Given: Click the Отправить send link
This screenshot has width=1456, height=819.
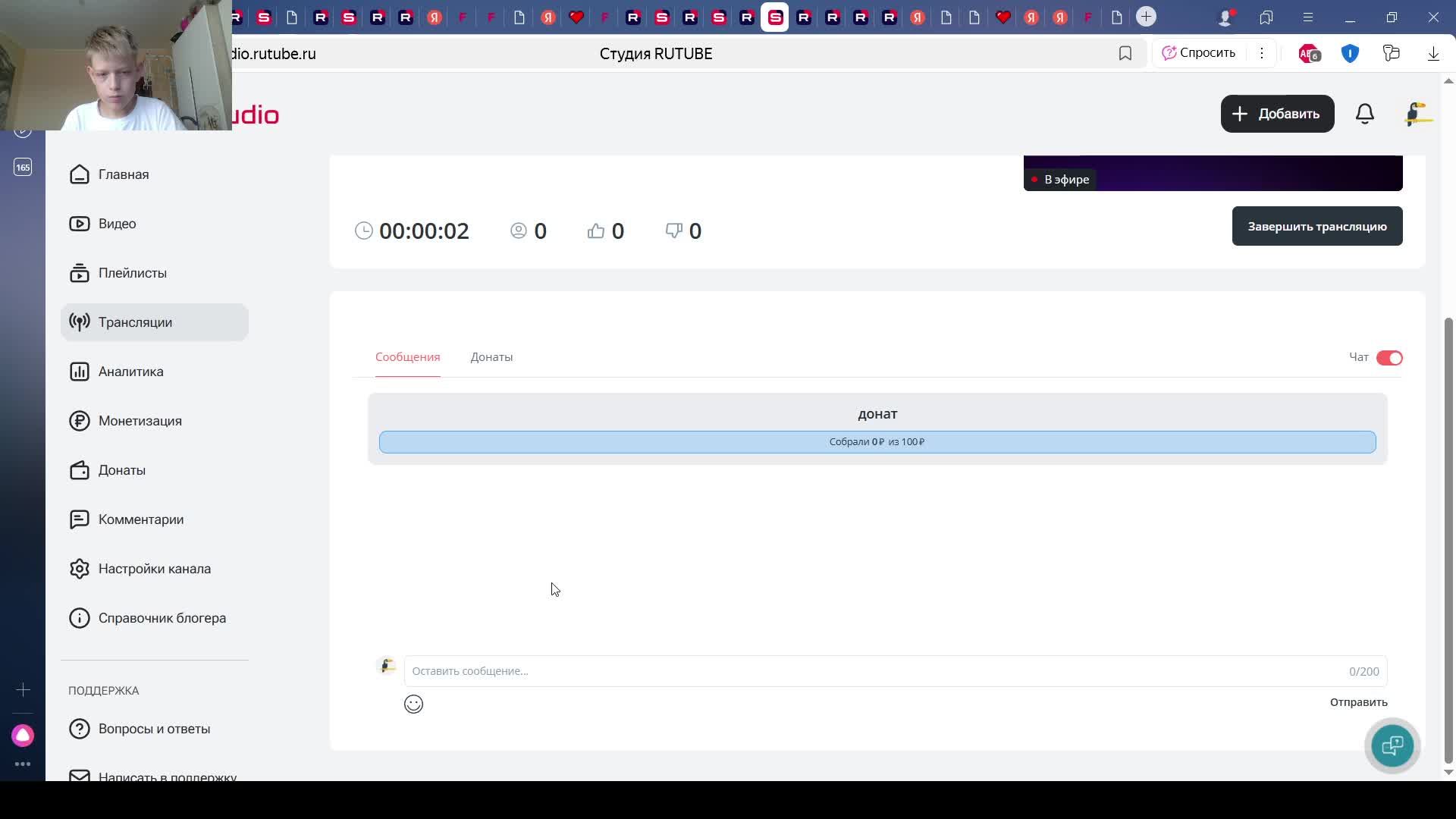Looking at the screenshot, I should [1358, 702].
